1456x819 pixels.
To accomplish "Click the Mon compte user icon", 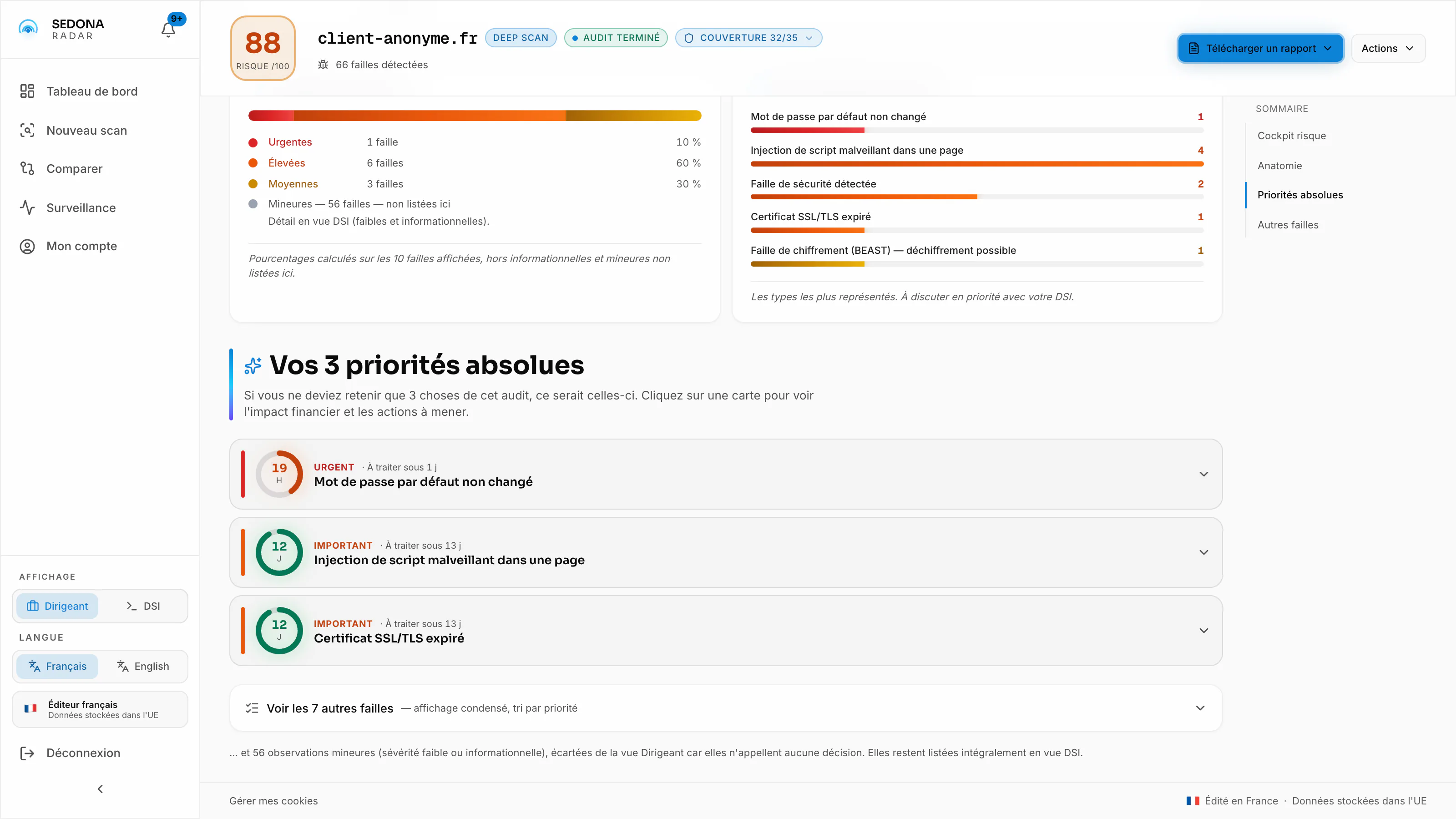I will click(27, 247).
